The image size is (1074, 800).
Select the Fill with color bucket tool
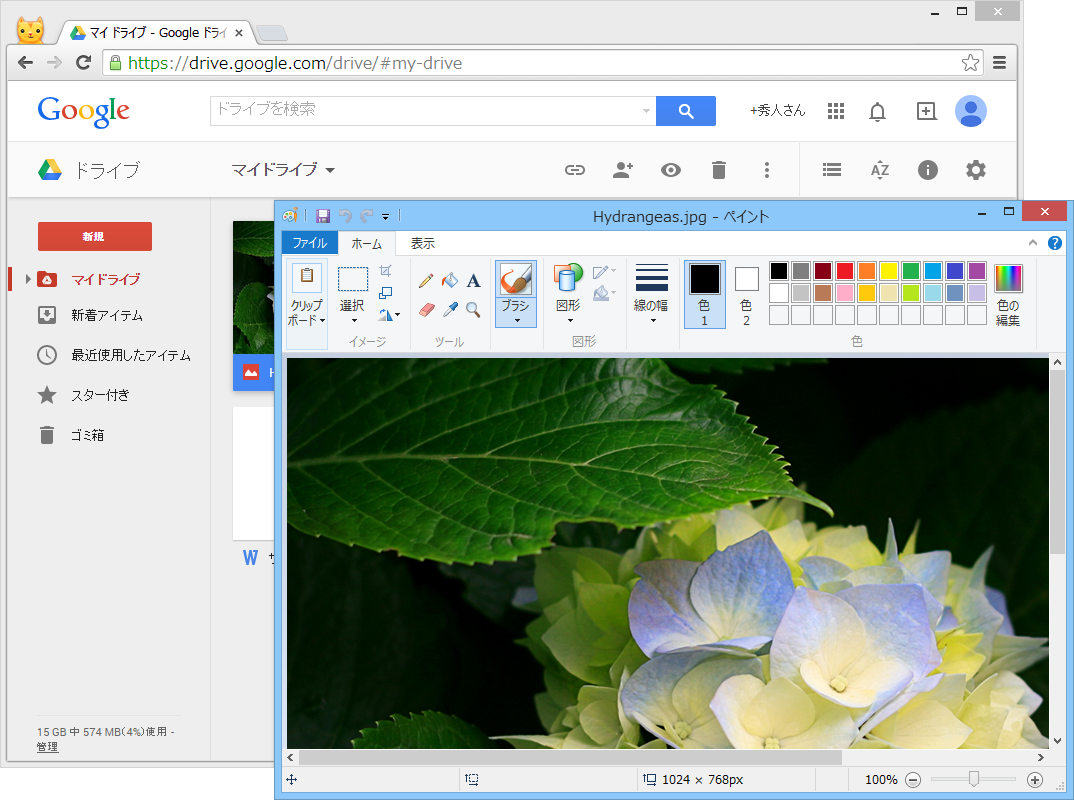pos(450,281)
